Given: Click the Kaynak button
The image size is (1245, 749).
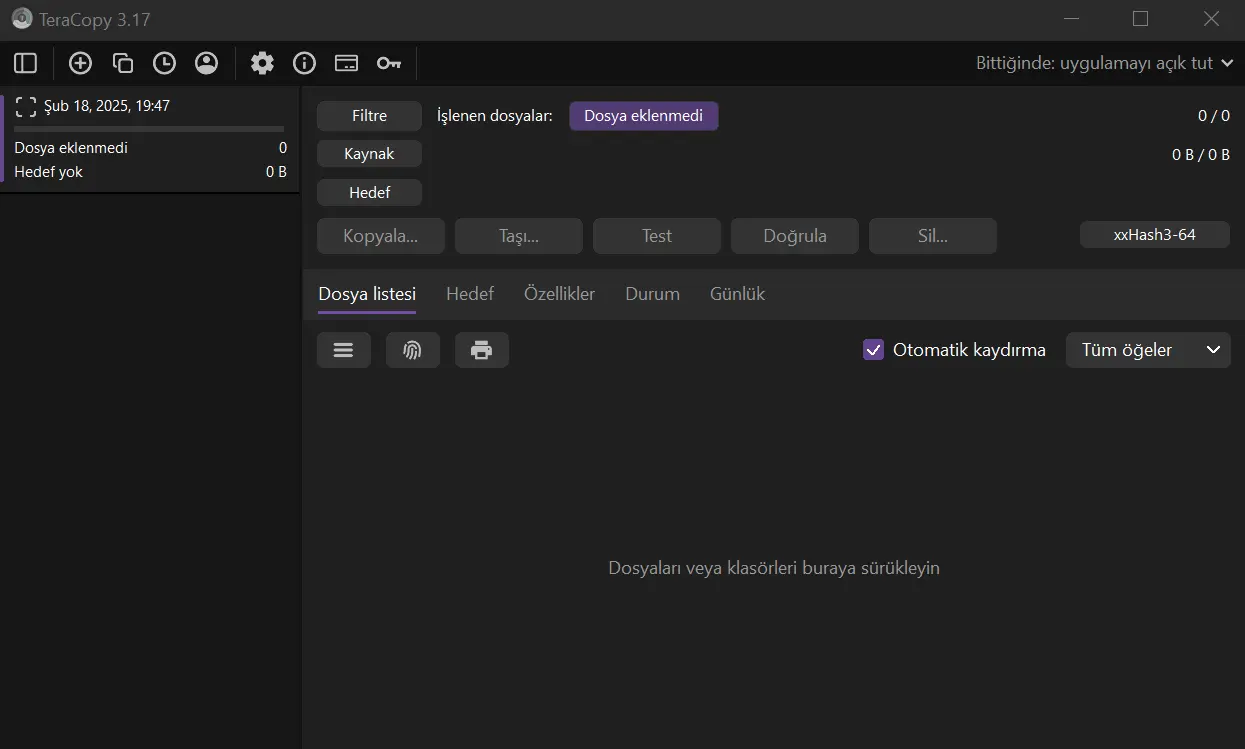Looking at the screenshot, I should (x=369, y=154).
